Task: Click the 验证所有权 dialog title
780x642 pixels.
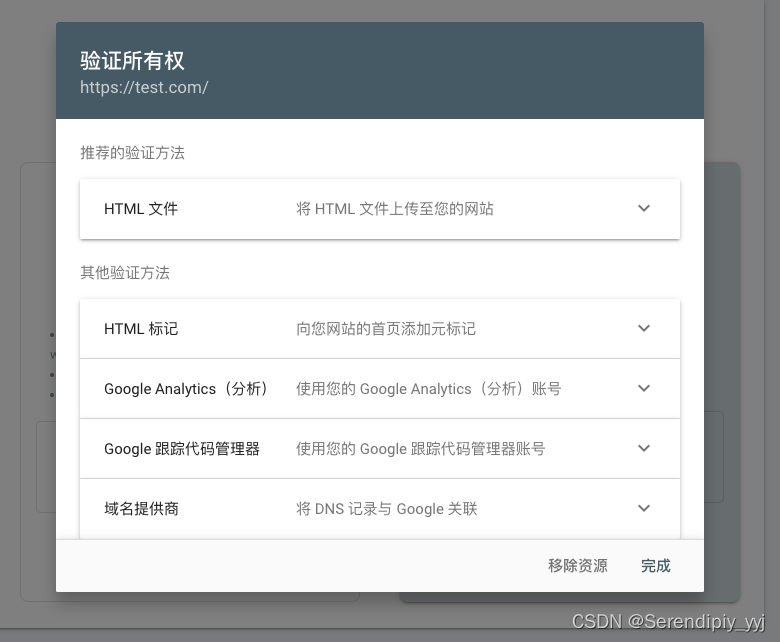Action: tap(132, 61)
